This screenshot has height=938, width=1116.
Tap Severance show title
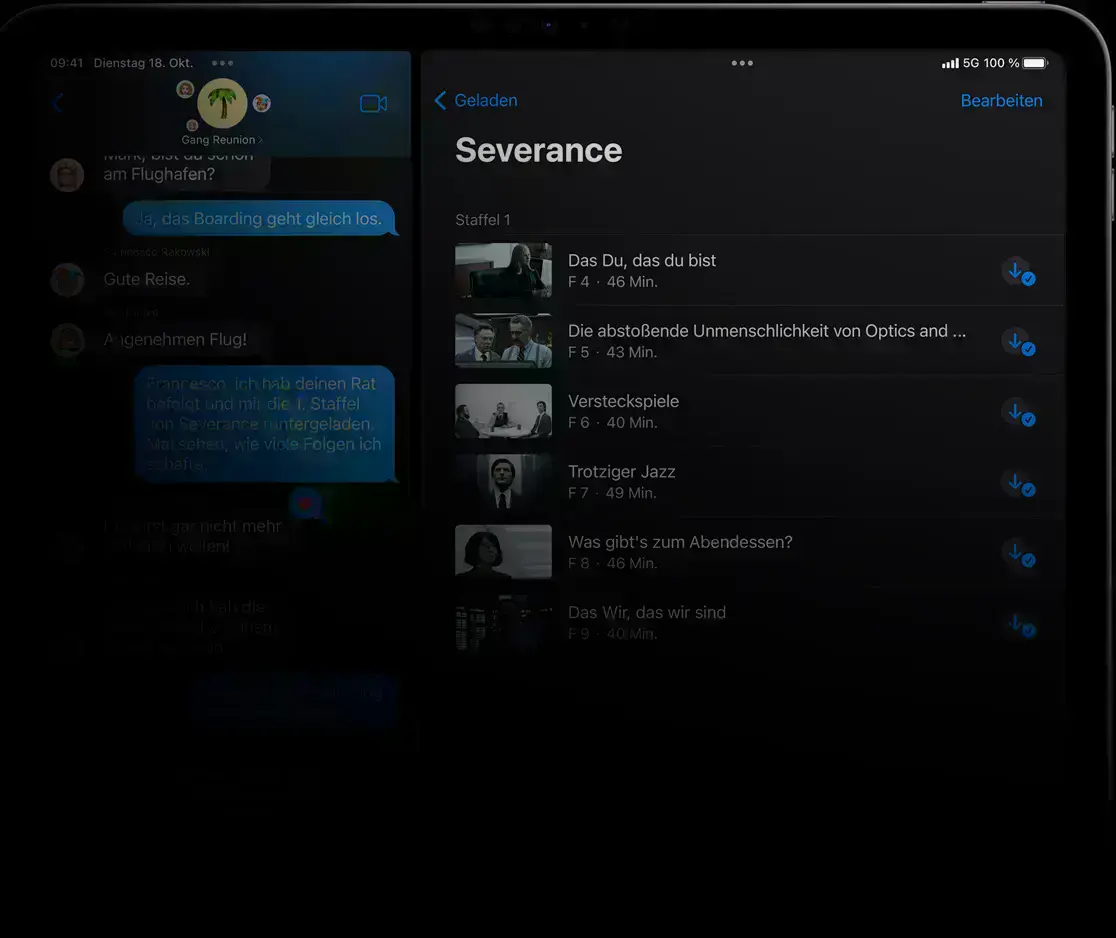point(539,150)
